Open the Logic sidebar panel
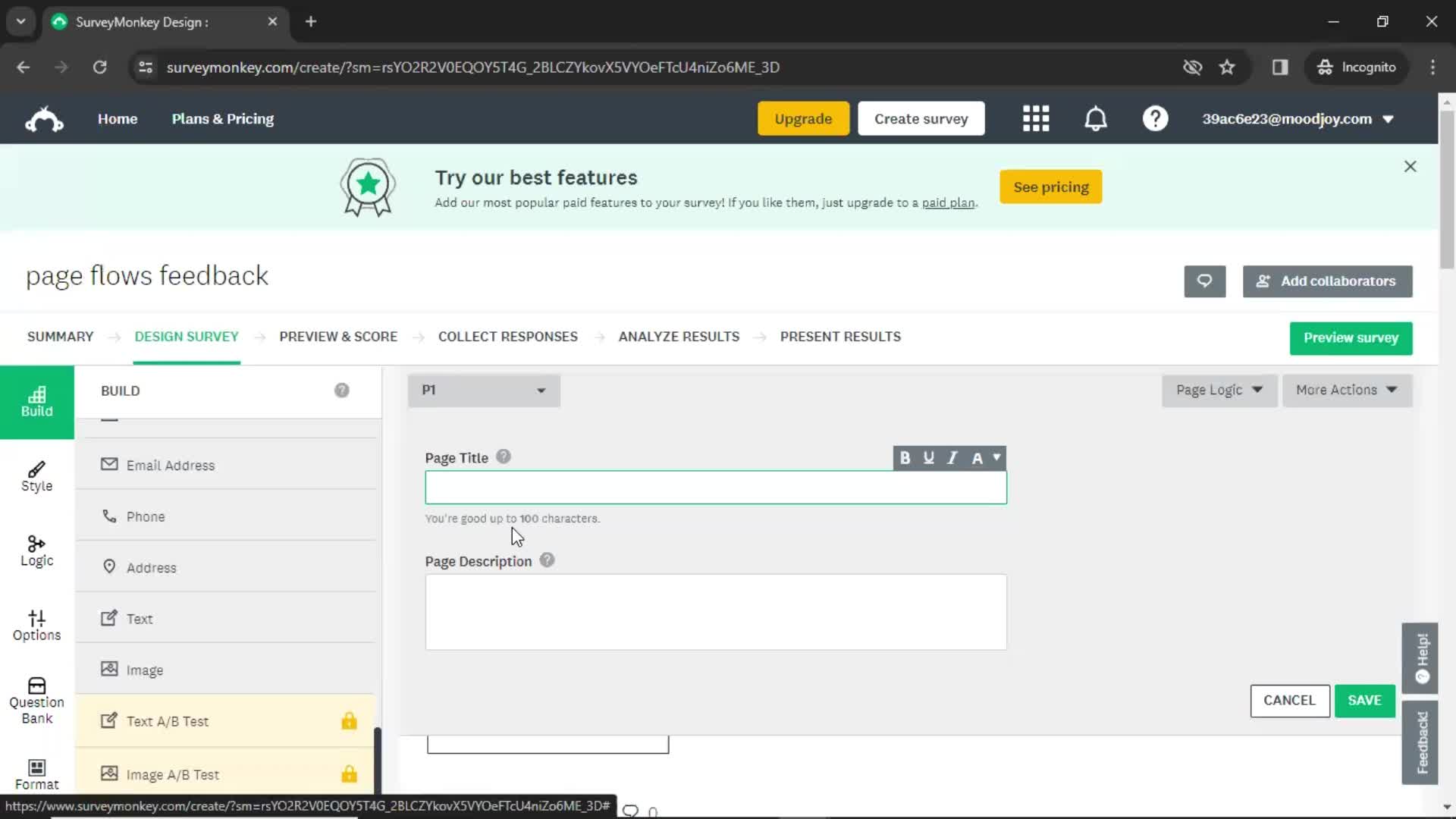This screenshot has width=1456, height=819. [x=37, y=551]
